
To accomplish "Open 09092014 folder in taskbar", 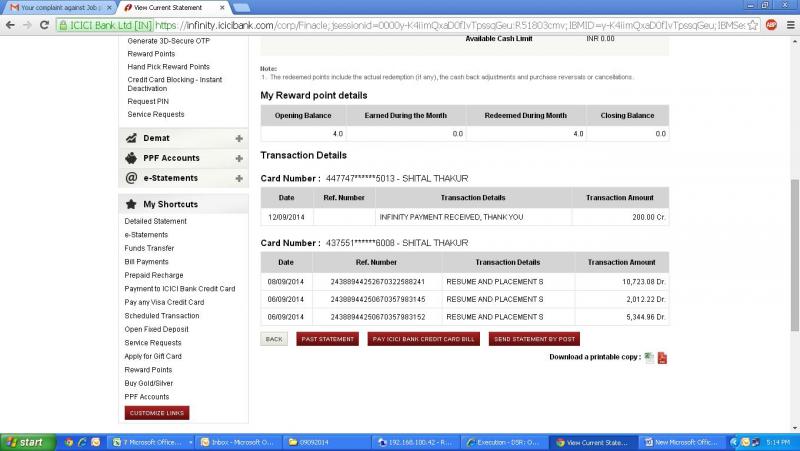I will (x=327, y=442).
